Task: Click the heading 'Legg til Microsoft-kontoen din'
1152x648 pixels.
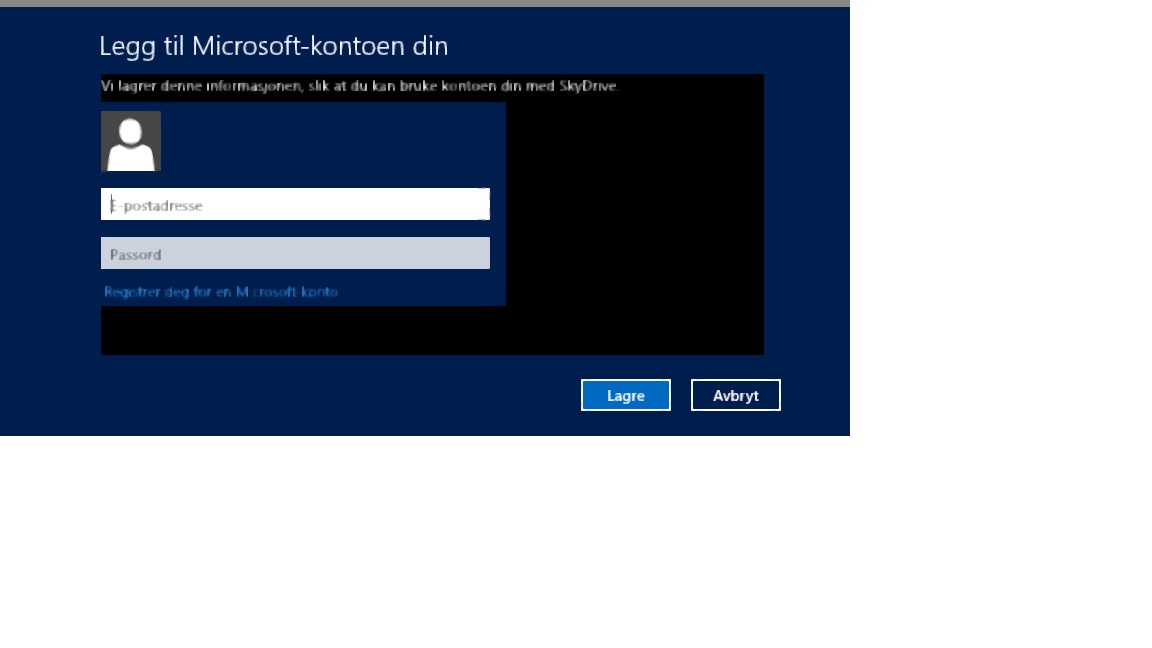Action: pos(273,46)
